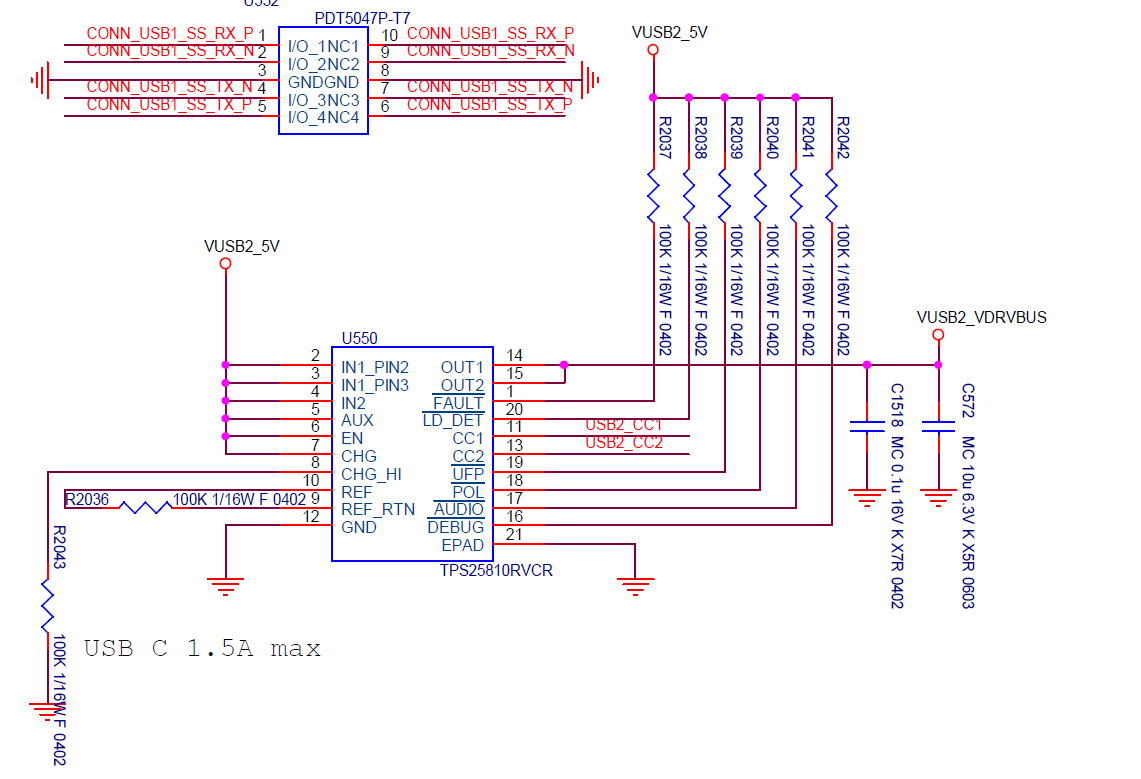
Task: Select resistor R2043 symbol
Action: [48, 606]
